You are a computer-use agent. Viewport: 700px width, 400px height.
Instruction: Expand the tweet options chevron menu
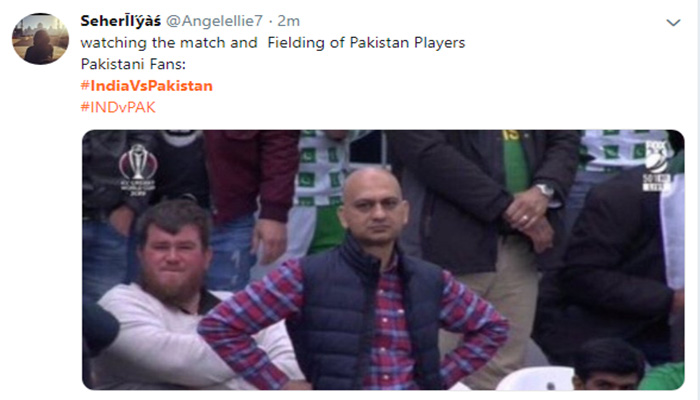(x=673, y=22)
